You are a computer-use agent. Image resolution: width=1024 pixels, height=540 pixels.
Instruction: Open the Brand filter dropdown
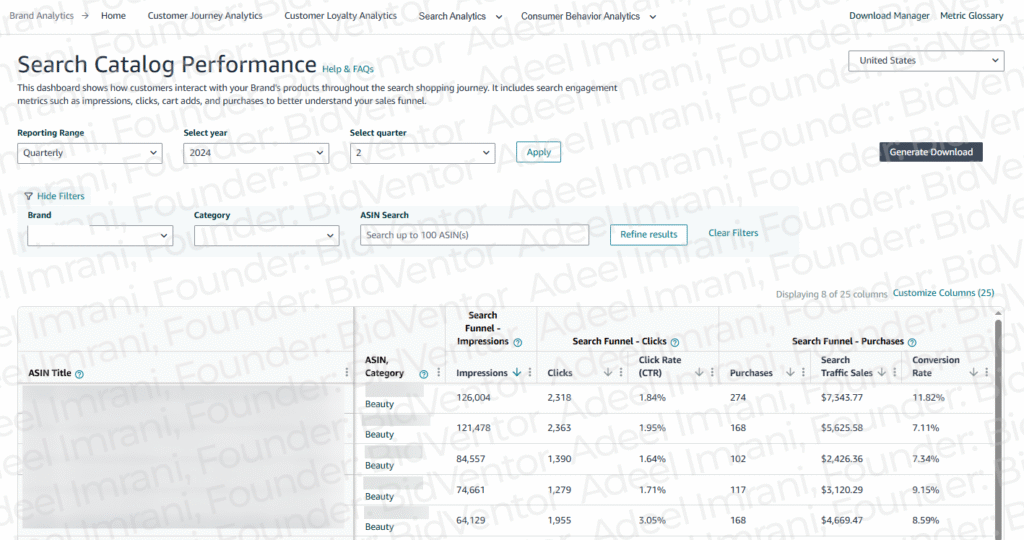[100, 235]
